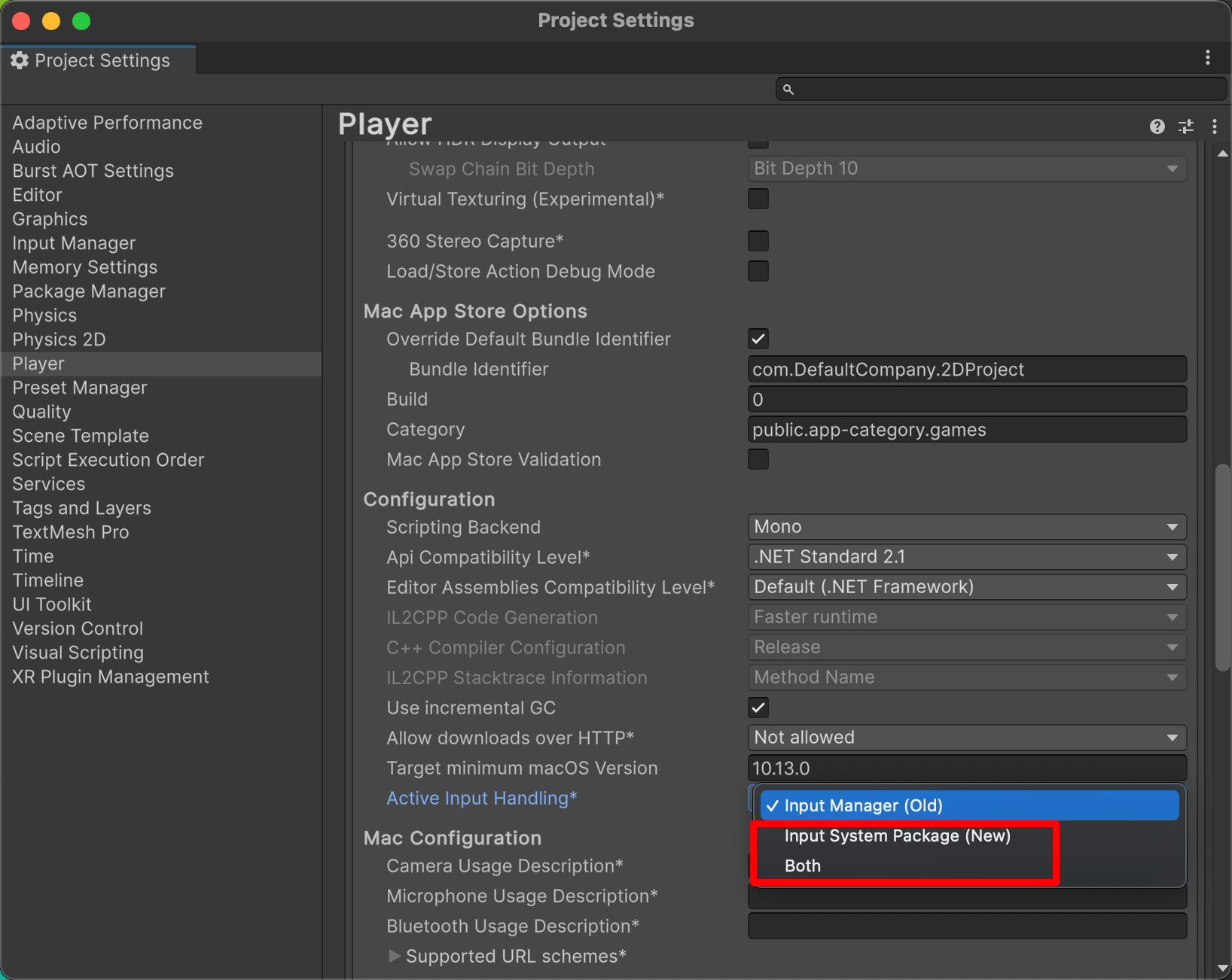Viewport: 1232px width, 980px height.
Task: Switch to the Project Settings tab
Action: [x=99, y=60]
